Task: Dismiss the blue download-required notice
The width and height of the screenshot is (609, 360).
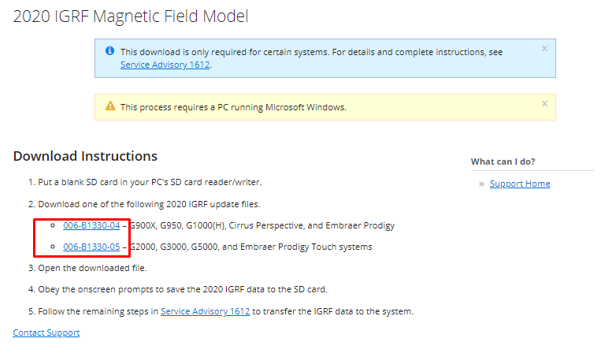Action: coord(545,49)
